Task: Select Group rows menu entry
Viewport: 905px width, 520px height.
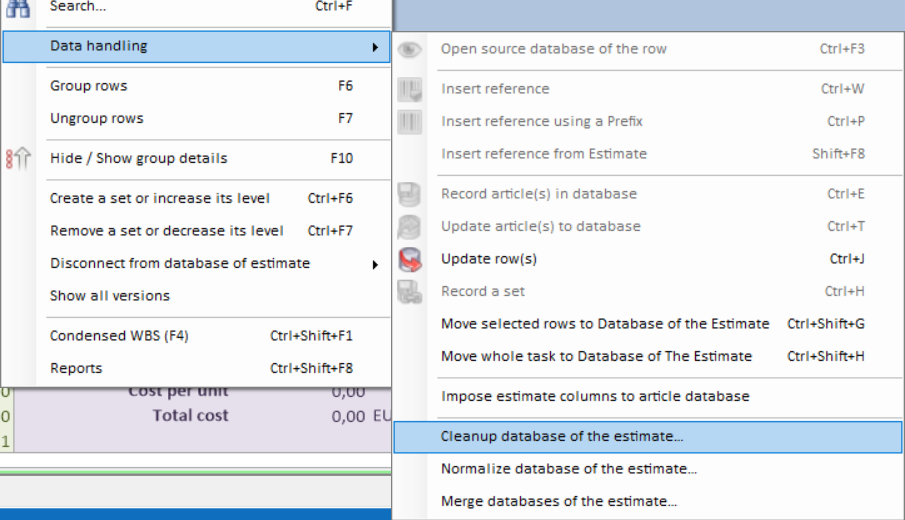Action: [x=89, y=86]
